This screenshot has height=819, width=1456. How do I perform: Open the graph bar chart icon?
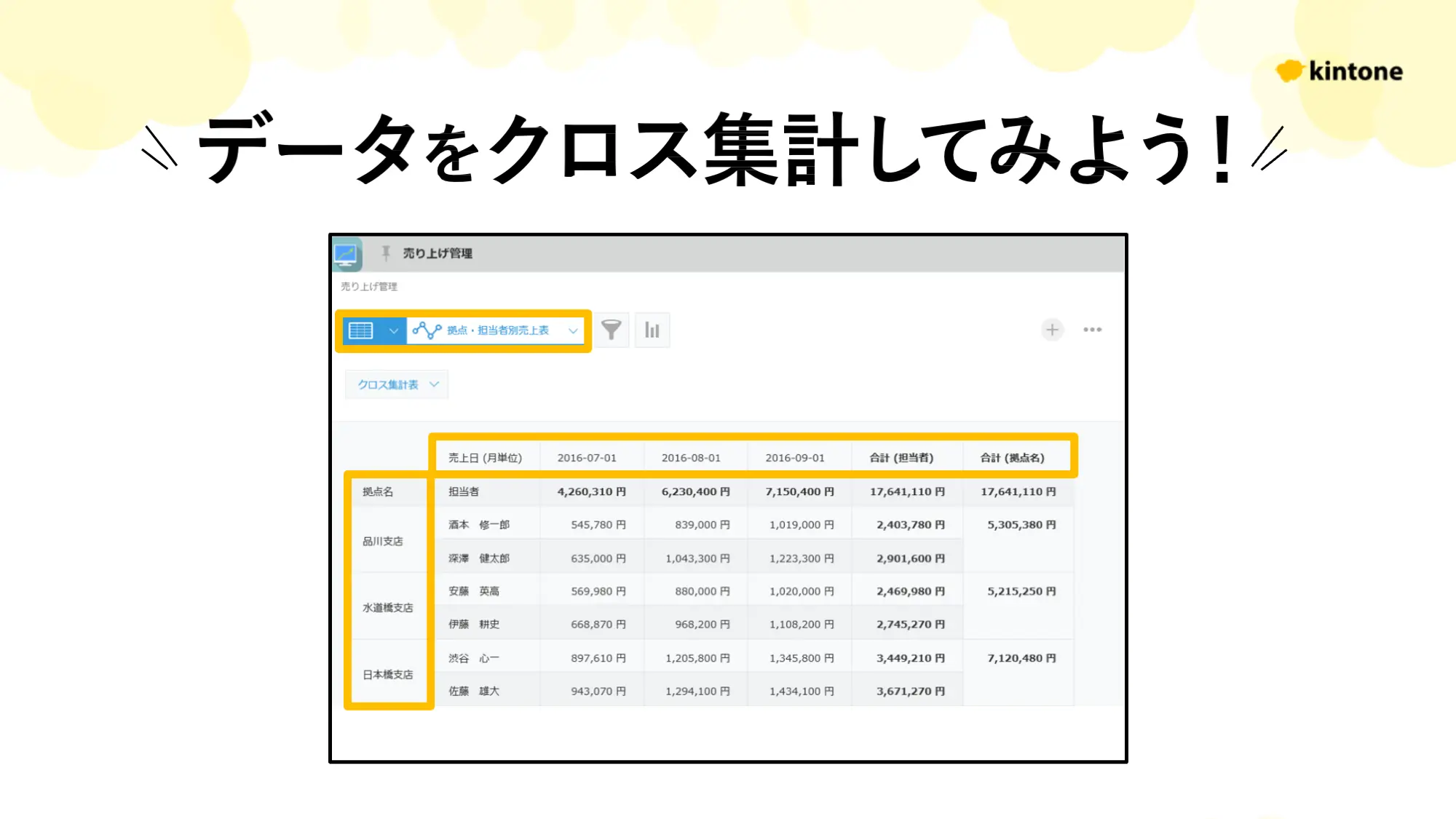point(652,330)
